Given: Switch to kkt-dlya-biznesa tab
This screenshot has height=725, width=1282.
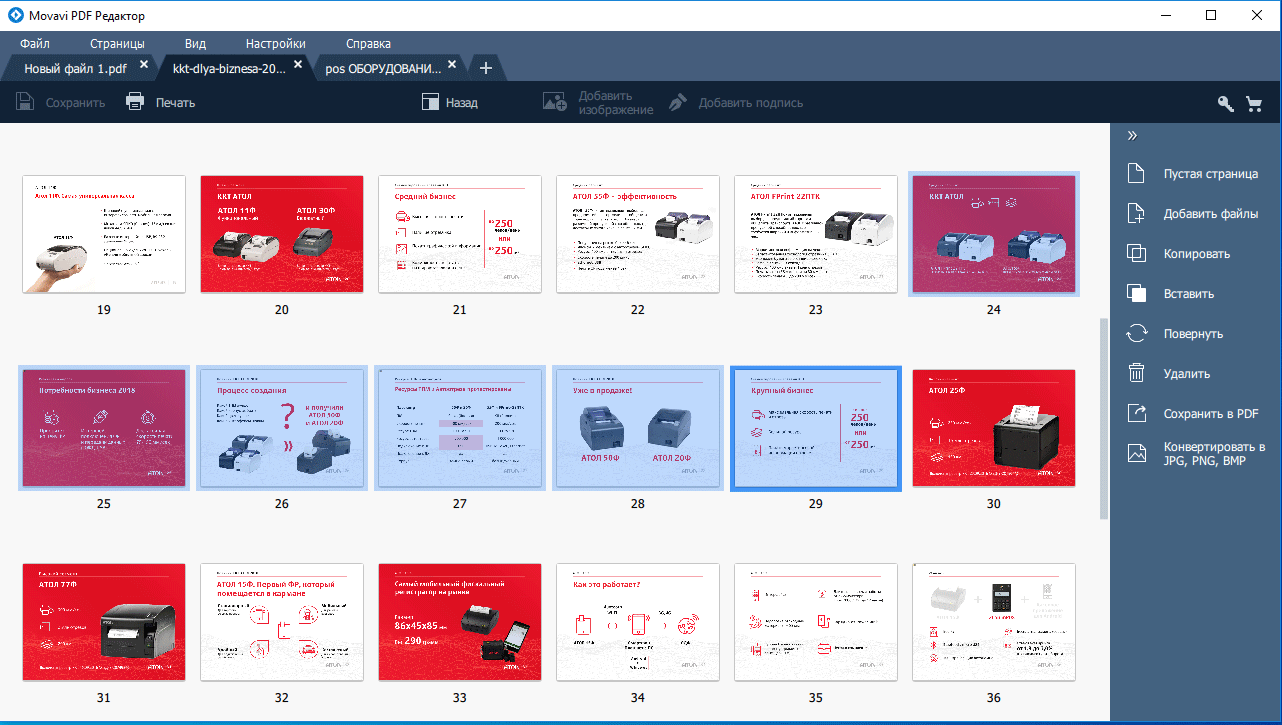Looking at the screenshot, I should (x=229, y=68).
